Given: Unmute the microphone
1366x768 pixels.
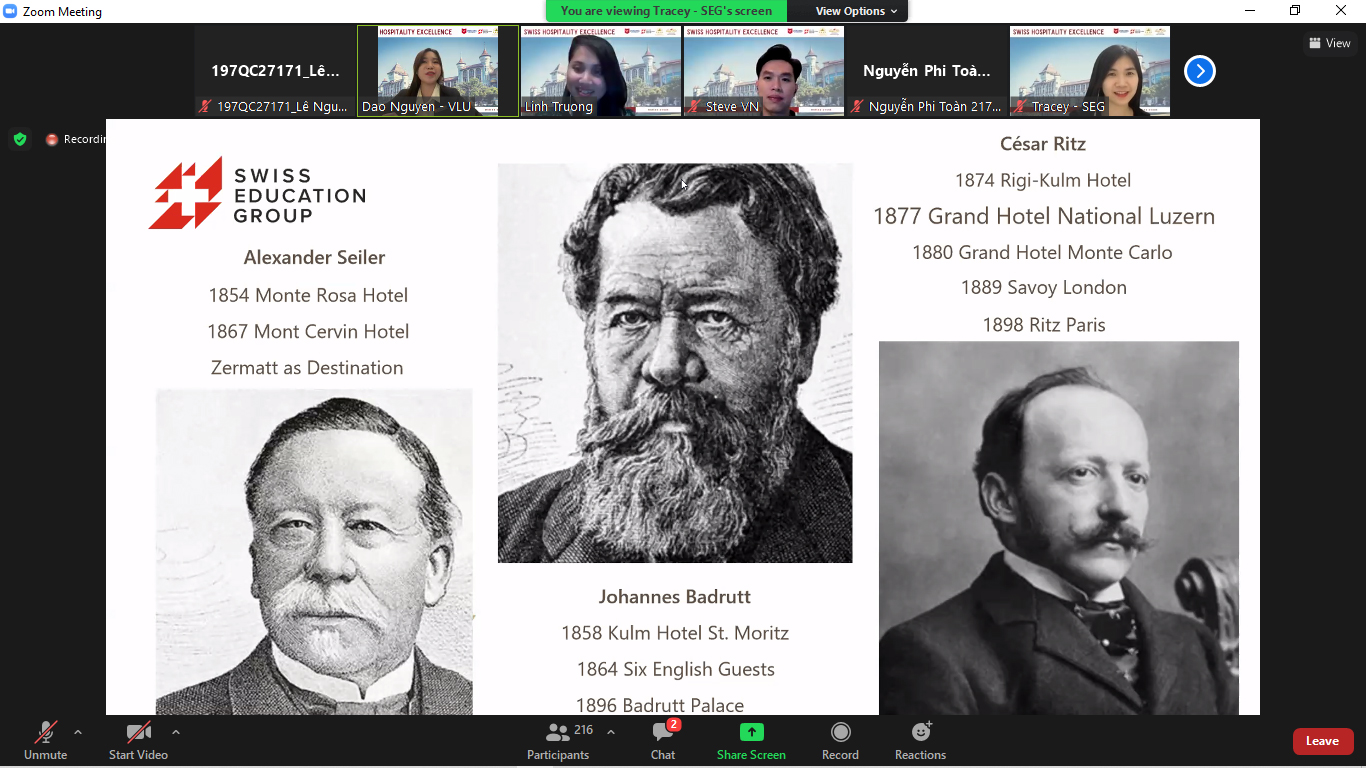Looking at the screenshot, I should [45, 741].
